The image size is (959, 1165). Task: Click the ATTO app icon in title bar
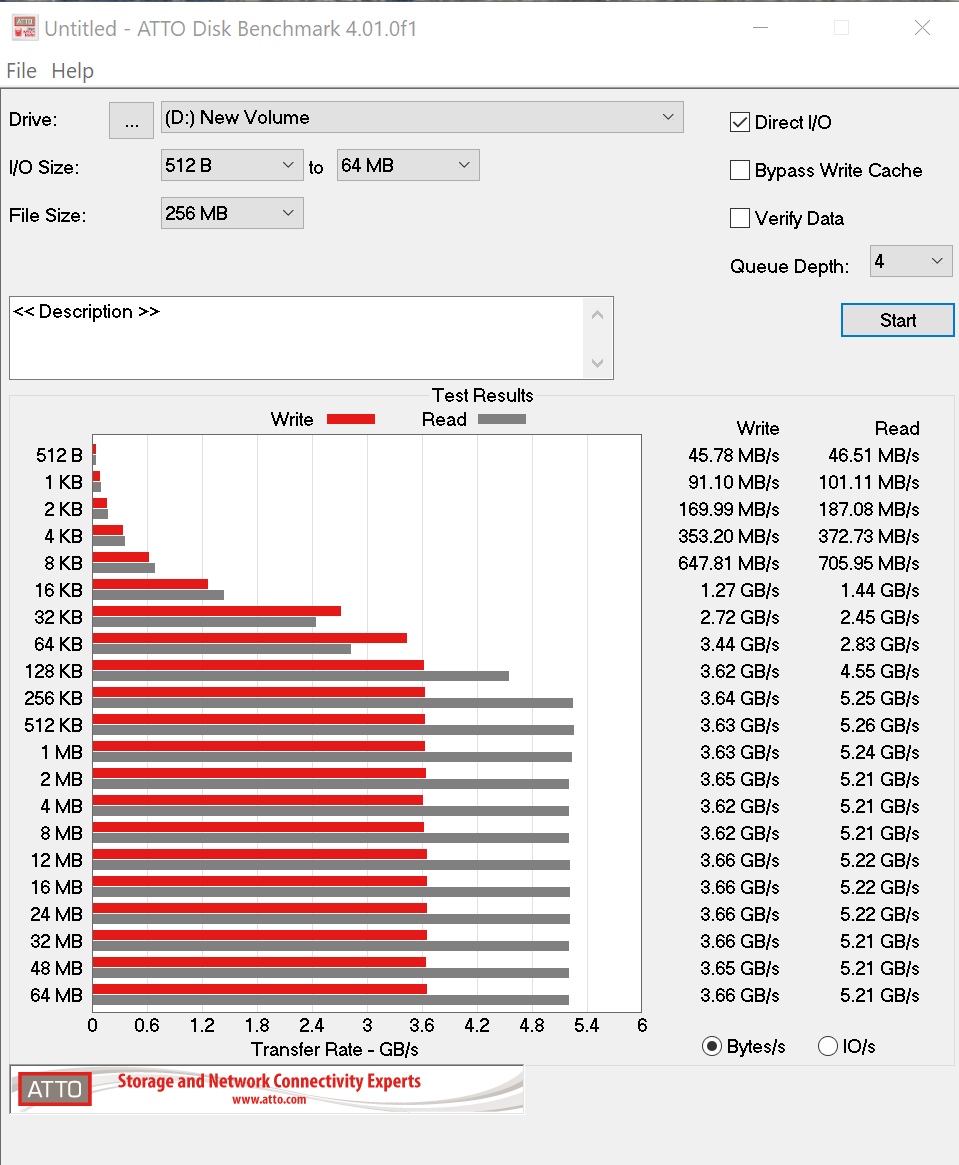click(25, 28)
